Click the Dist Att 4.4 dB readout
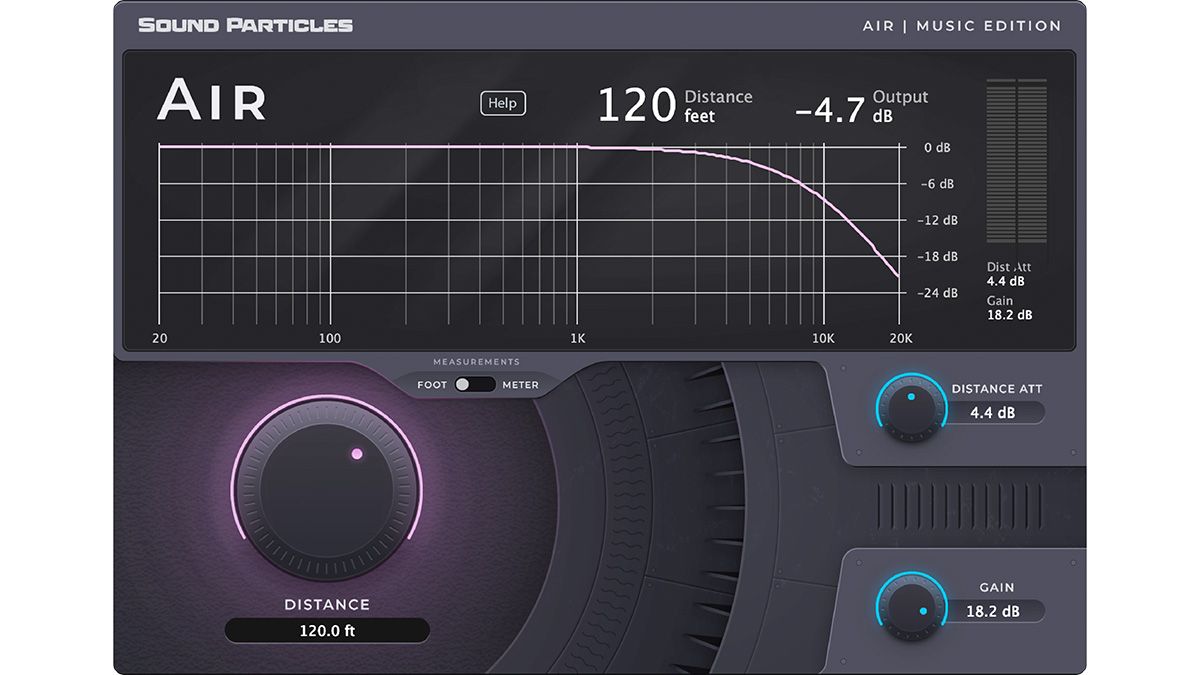 pyautogui.click(x=1007, y=274)
